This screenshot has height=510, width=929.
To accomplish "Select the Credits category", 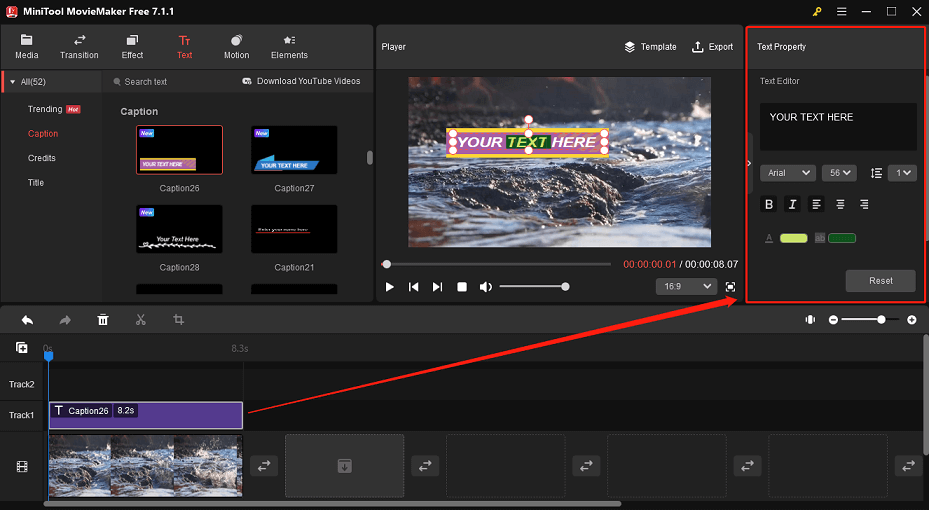I will [x=41, y=158].
